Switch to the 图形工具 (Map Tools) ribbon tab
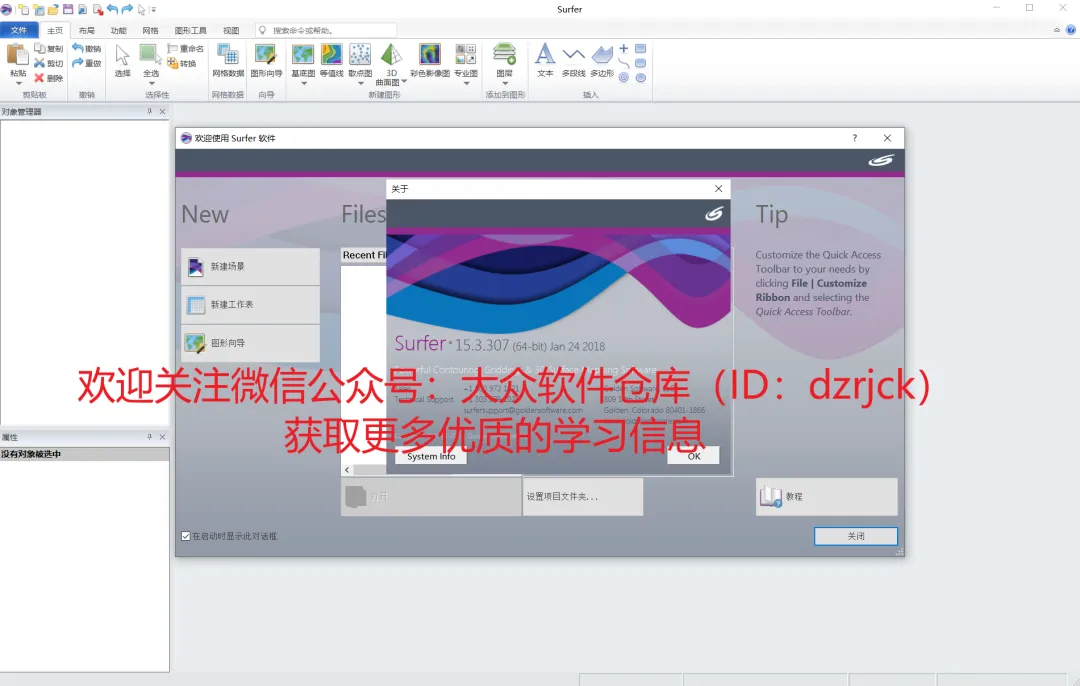 (191, 30)
